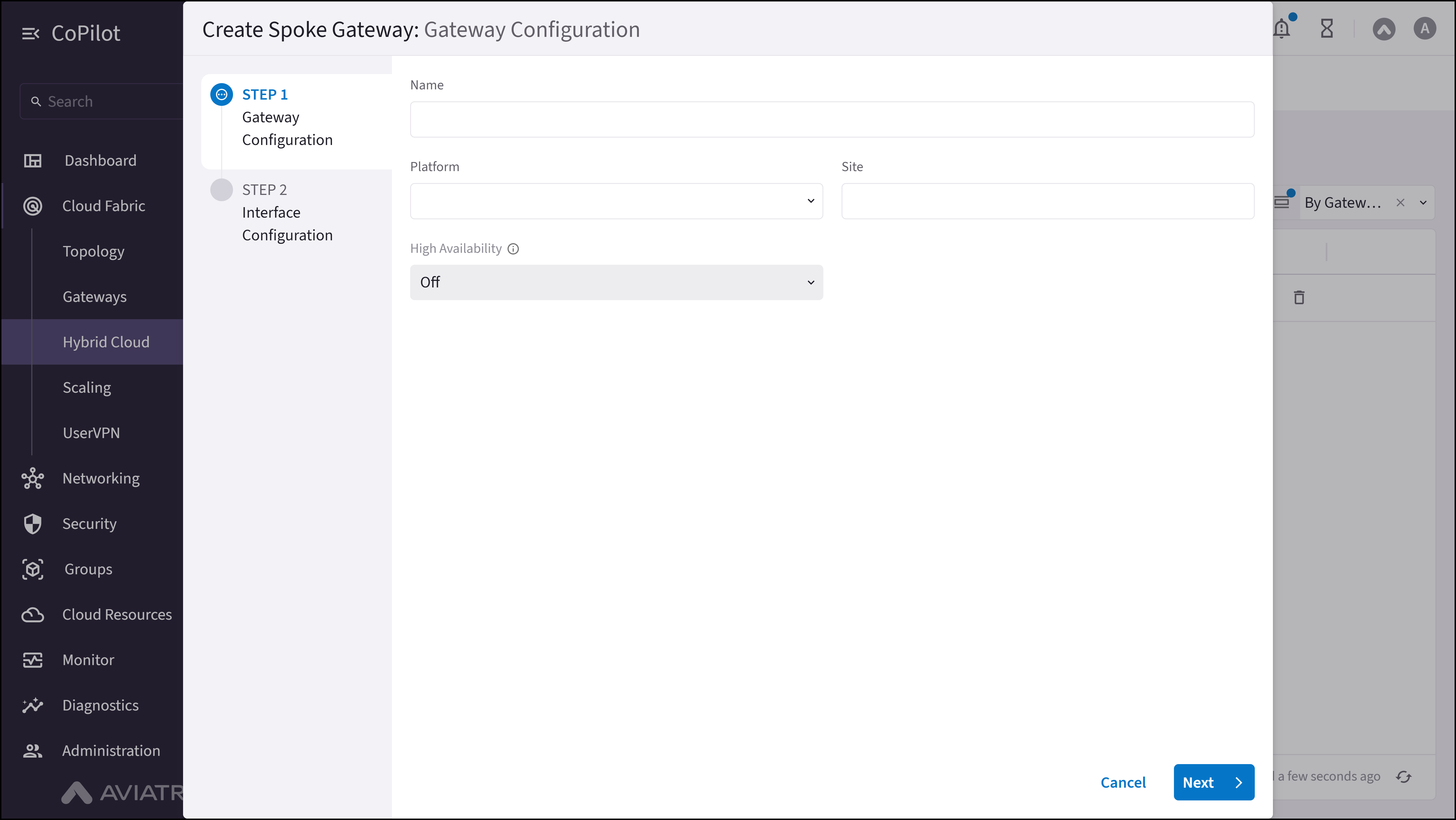Open Topology under Cloud Fabric
Image resolution: width=1456 pixels, height=820 pixels.
click(x=93, y=251)
